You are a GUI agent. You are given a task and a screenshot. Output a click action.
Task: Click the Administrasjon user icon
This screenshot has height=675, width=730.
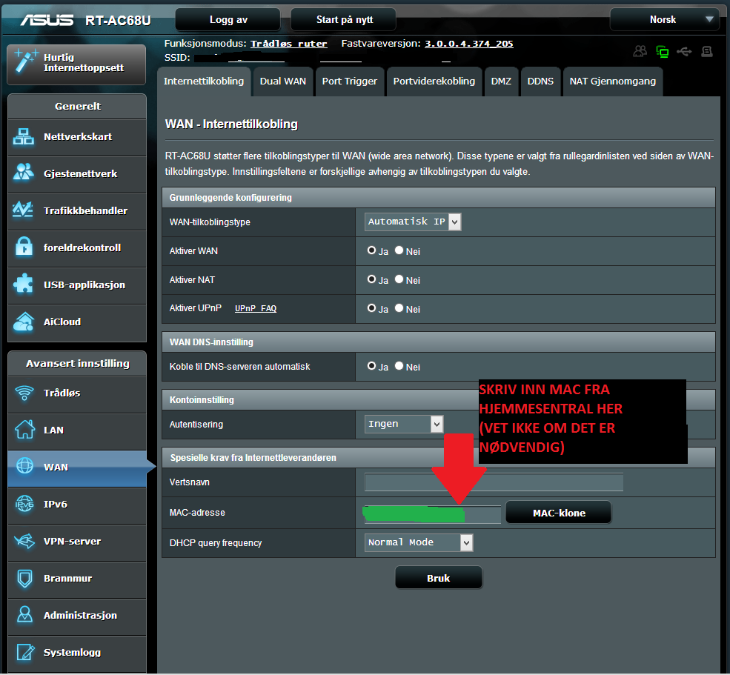pyautogui.click(x=25, y=614)
